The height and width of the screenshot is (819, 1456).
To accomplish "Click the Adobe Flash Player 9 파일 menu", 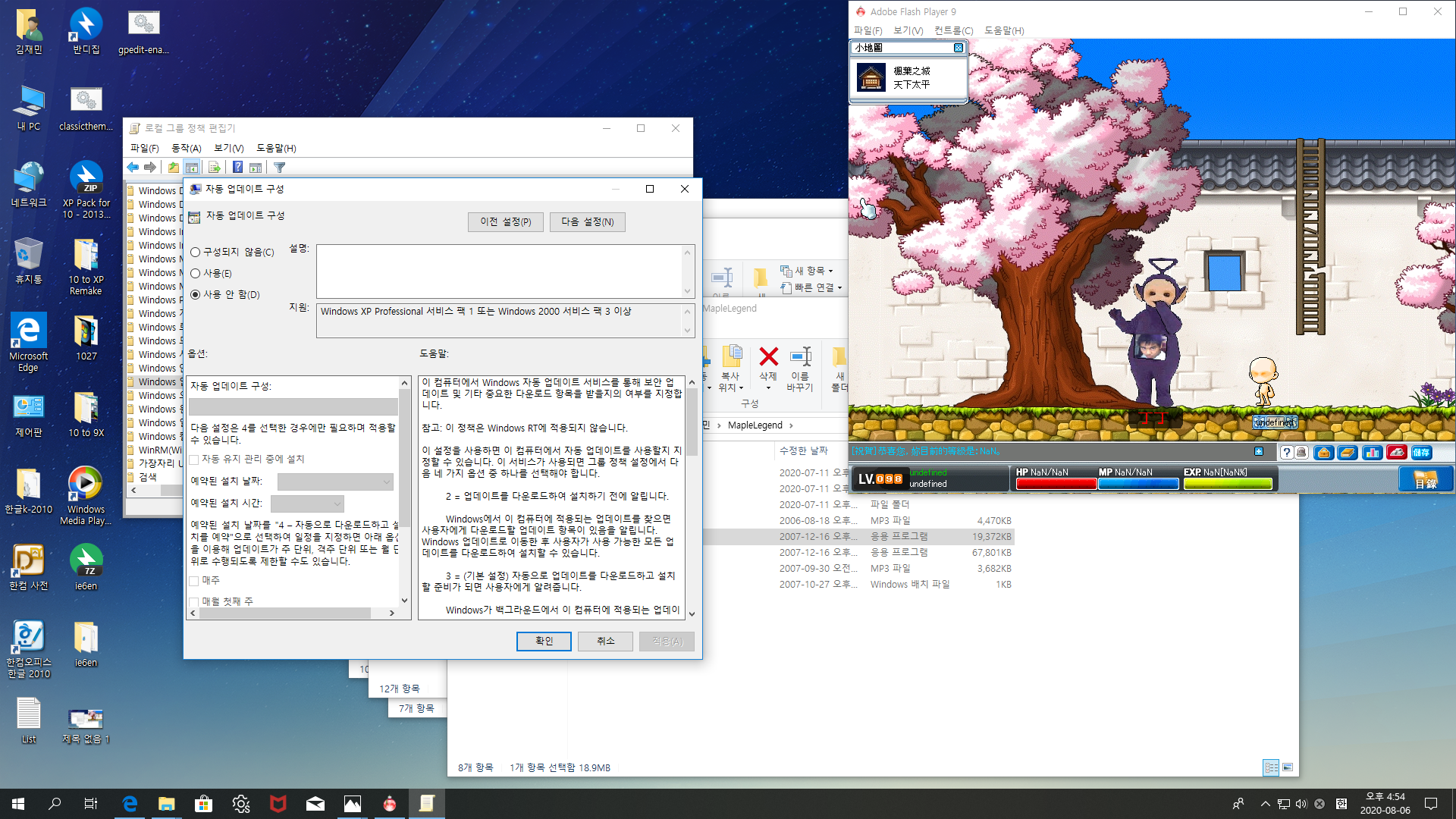I will [x=868, y=30].
